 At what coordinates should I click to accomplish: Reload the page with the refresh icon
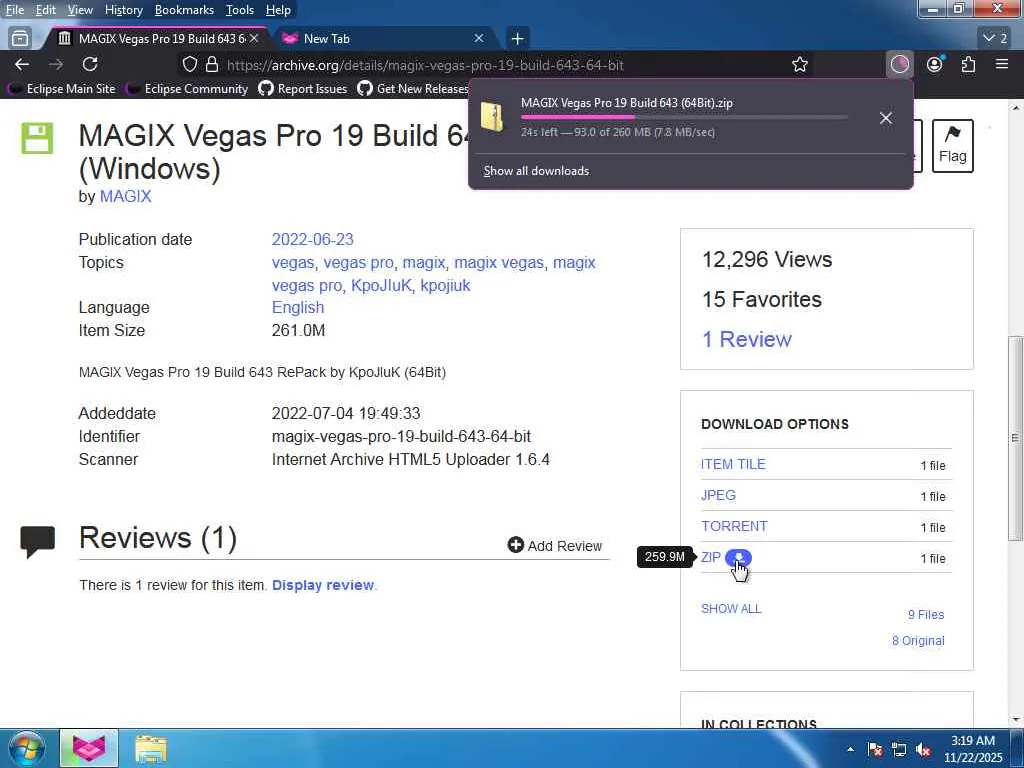(x=90, y=64)
